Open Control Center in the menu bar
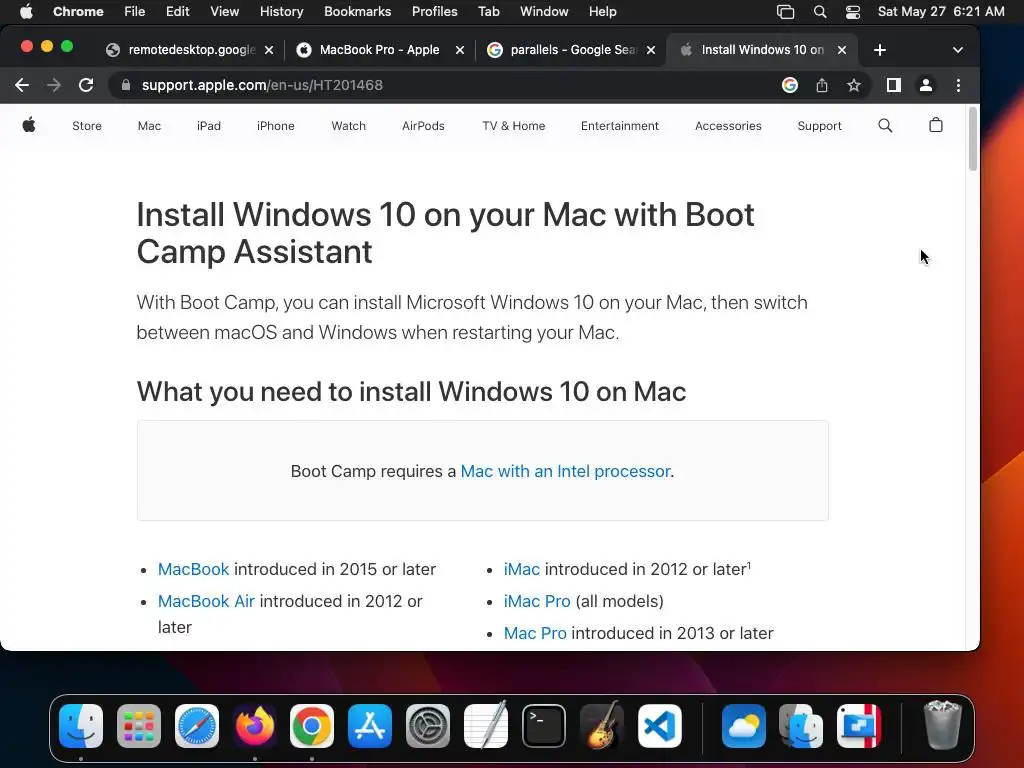The image size is (1024, 768). pos(852,12)
